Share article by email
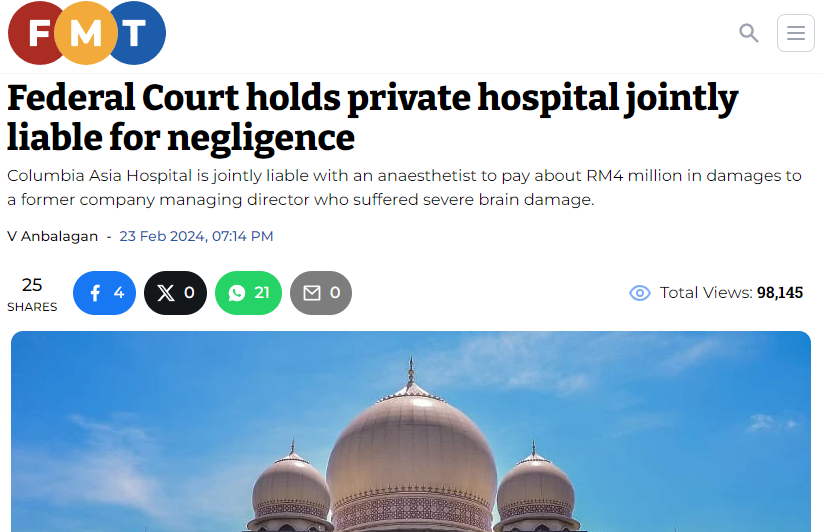Viewport: 822px width, 532px height. (321, 292)
